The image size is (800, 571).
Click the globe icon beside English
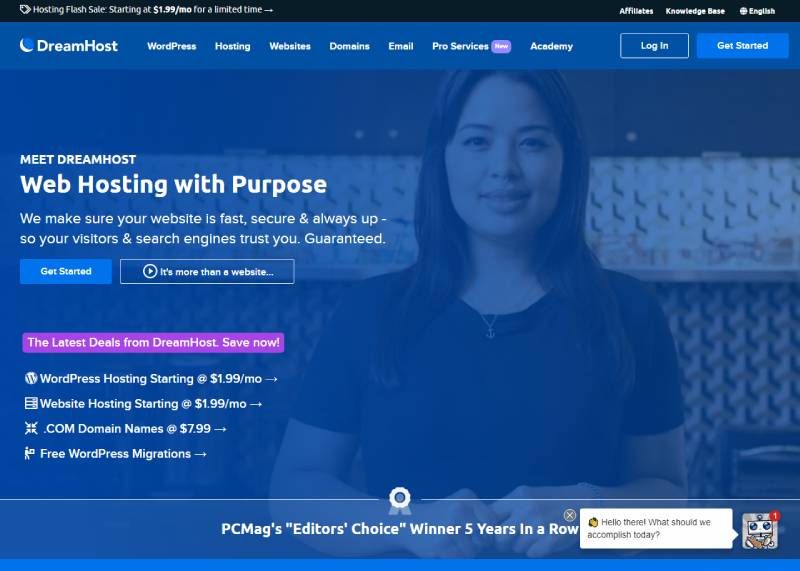pos(743,11)
